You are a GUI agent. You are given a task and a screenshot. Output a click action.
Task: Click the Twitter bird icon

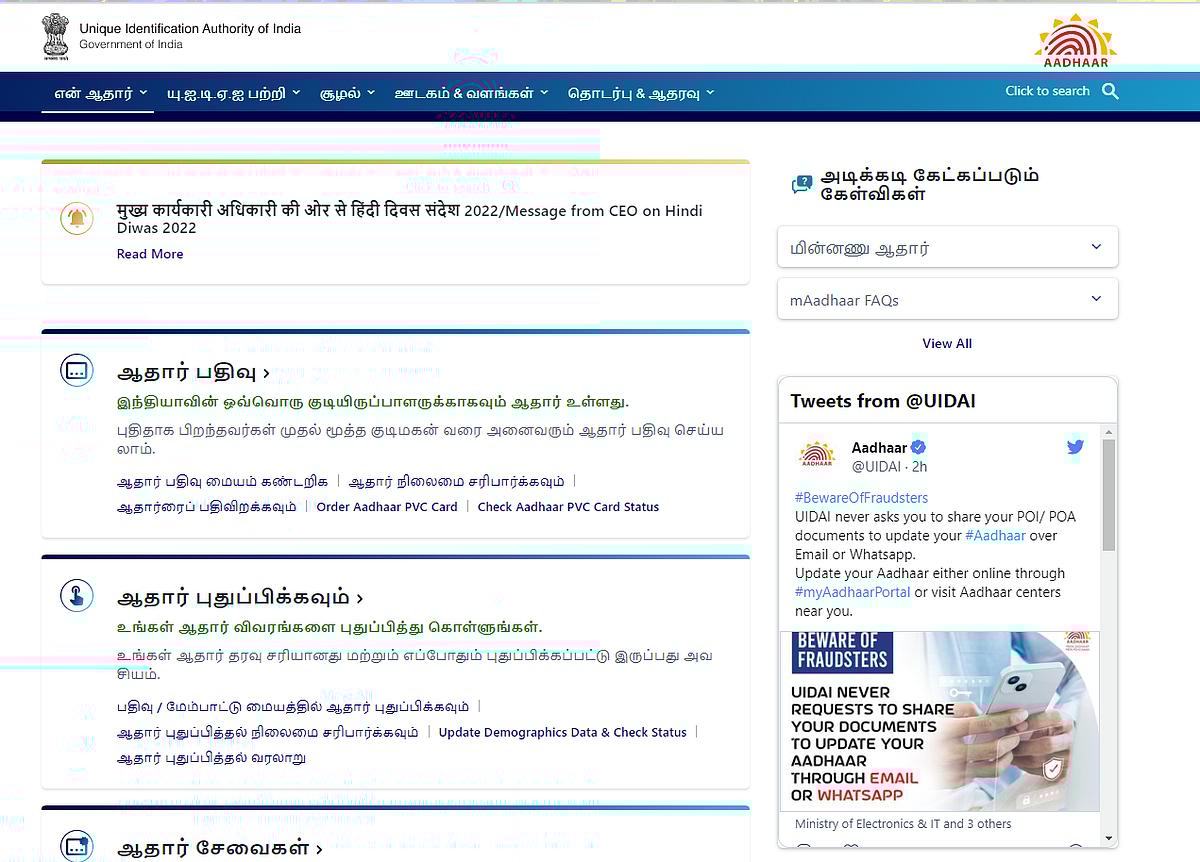coord(1074,448)
